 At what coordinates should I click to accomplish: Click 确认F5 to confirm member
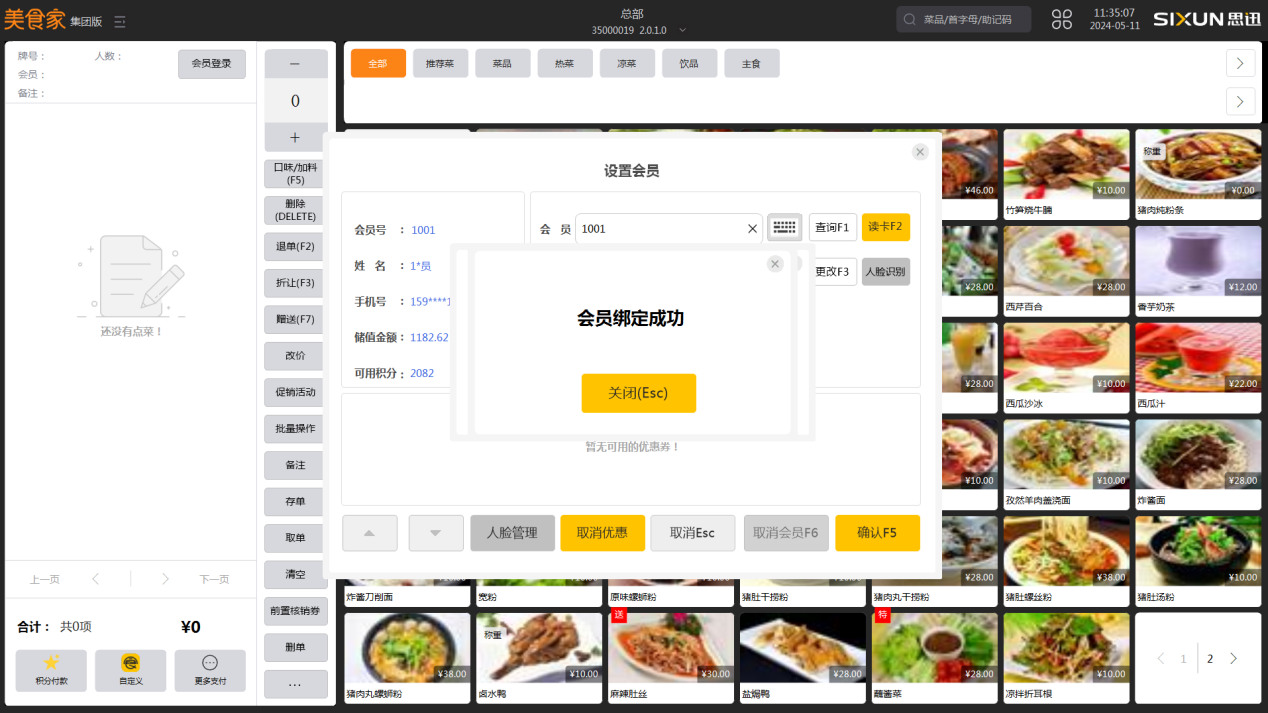point(877,533)
